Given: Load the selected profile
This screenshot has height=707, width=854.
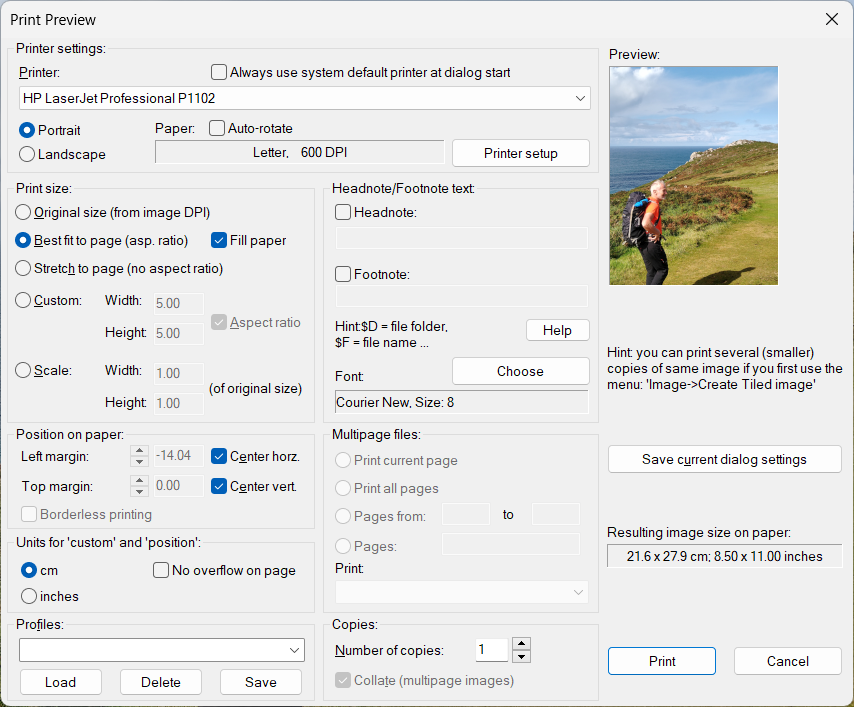Looking at the screenshot, I should point(60,682).
